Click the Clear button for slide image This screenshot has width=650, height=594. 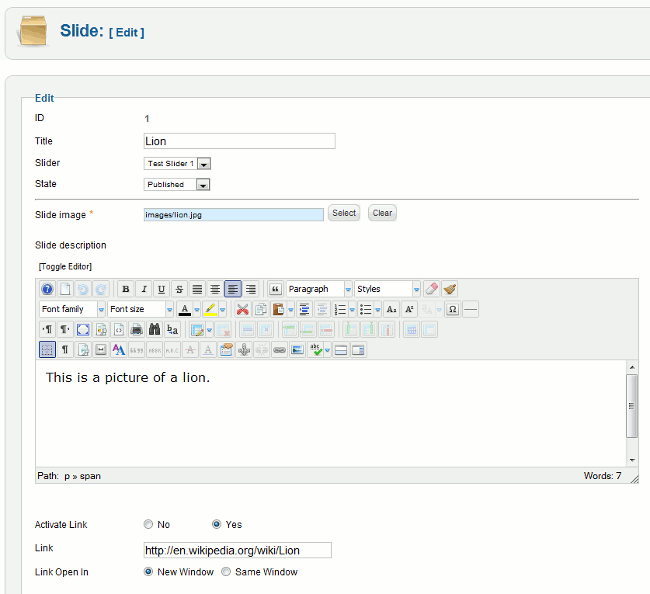coord(382,213)
